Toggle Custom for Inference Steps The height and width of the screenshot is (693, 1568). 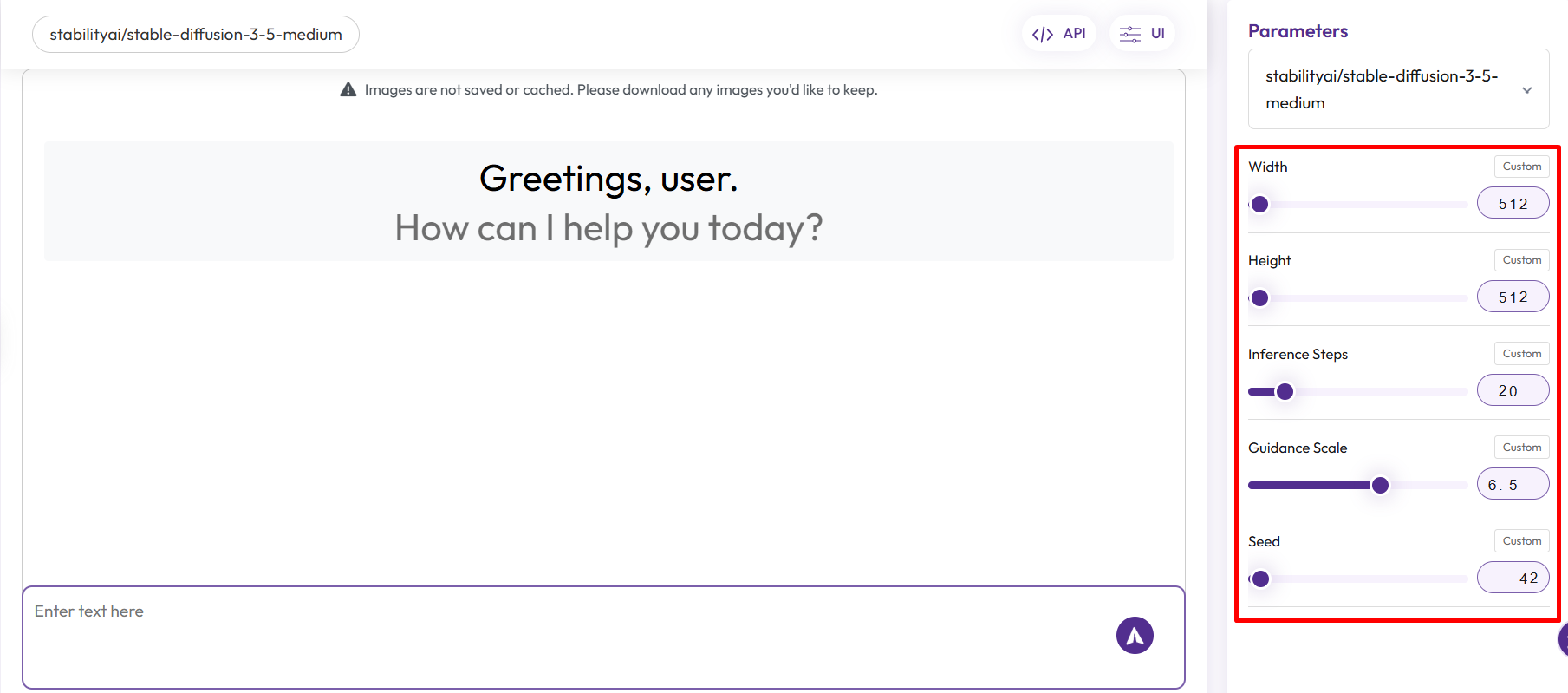pyautogui.click(x=1521, y=354)
